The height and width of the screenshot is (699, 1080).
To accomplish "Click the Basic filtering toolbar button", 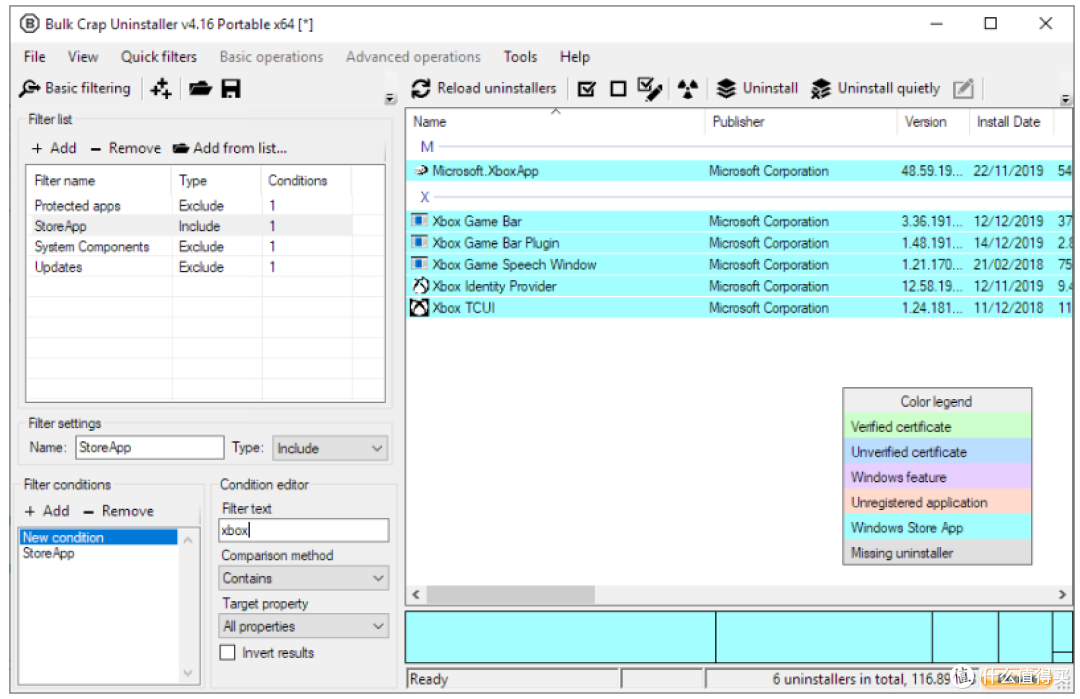I will pyautogui.click(x=74, y=88).
